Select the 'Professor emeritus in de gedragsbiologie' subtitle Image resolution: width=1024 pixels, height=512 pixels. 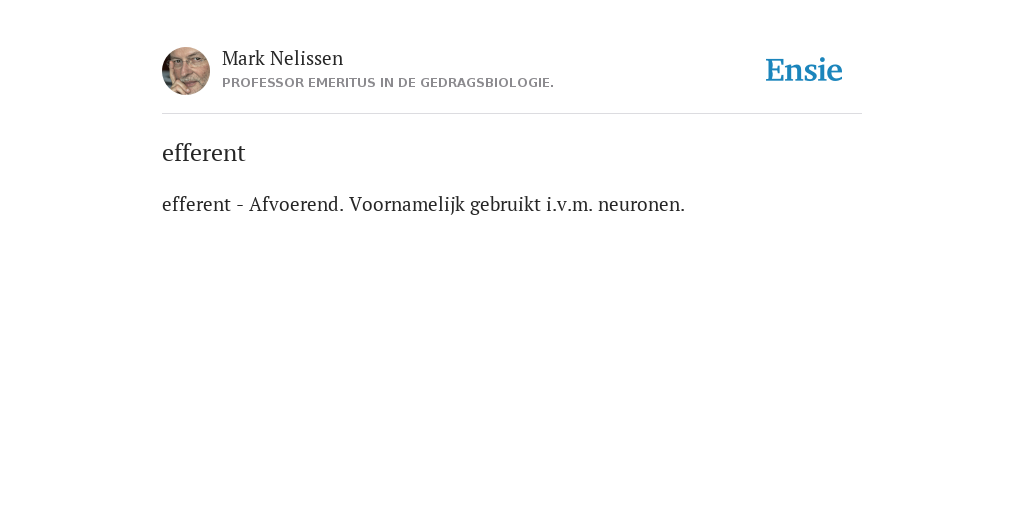[x=388, y=83]
